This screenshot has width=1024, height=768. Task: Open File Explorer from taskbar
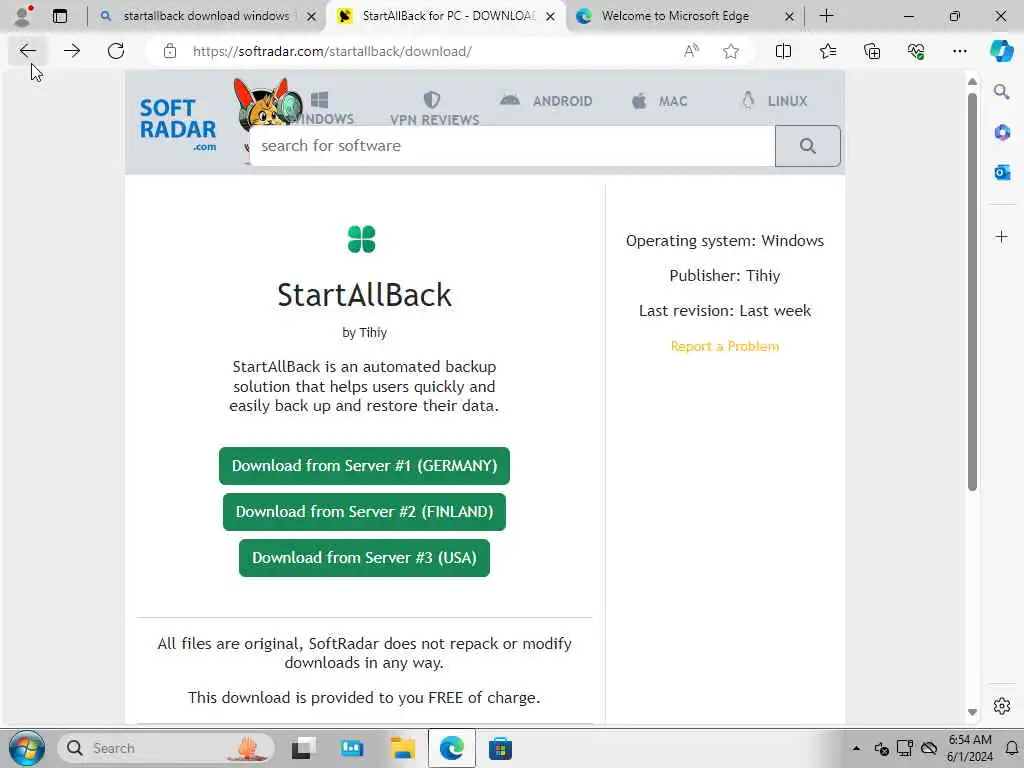click(x=402, y=748)
